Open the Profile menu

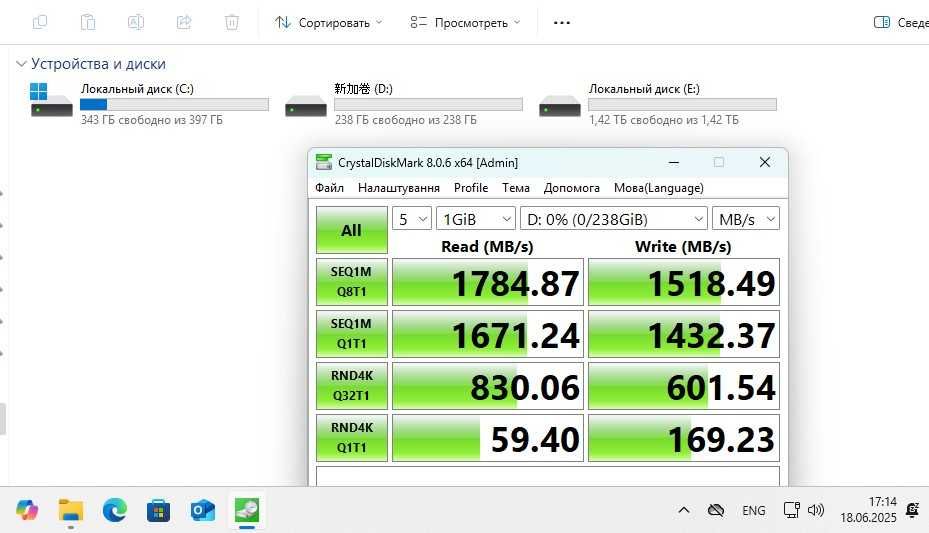pyautogui.click(x=471, y=188)
